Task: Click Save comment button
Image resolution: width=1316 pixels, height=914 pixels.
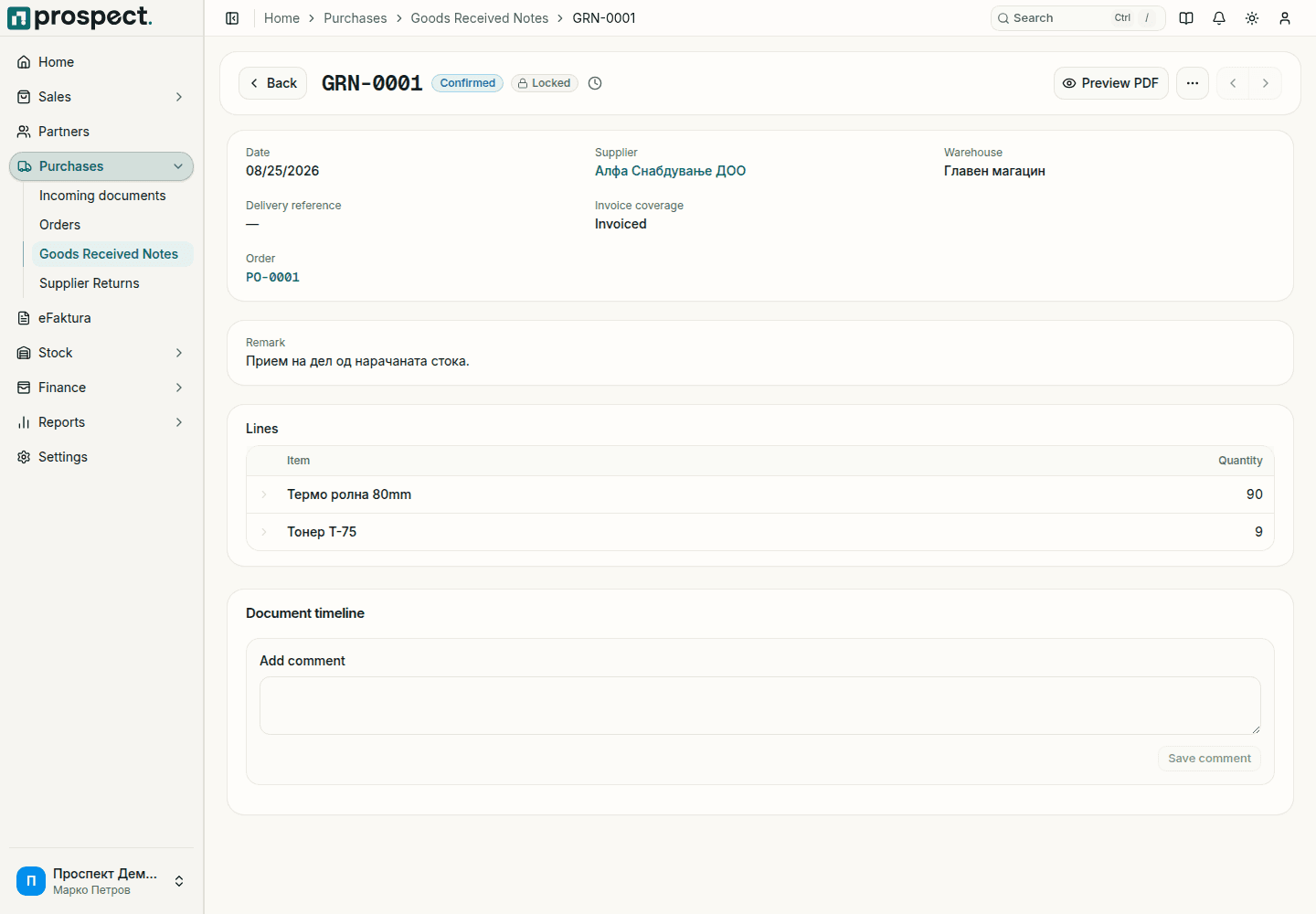Action: point(1209,759)
